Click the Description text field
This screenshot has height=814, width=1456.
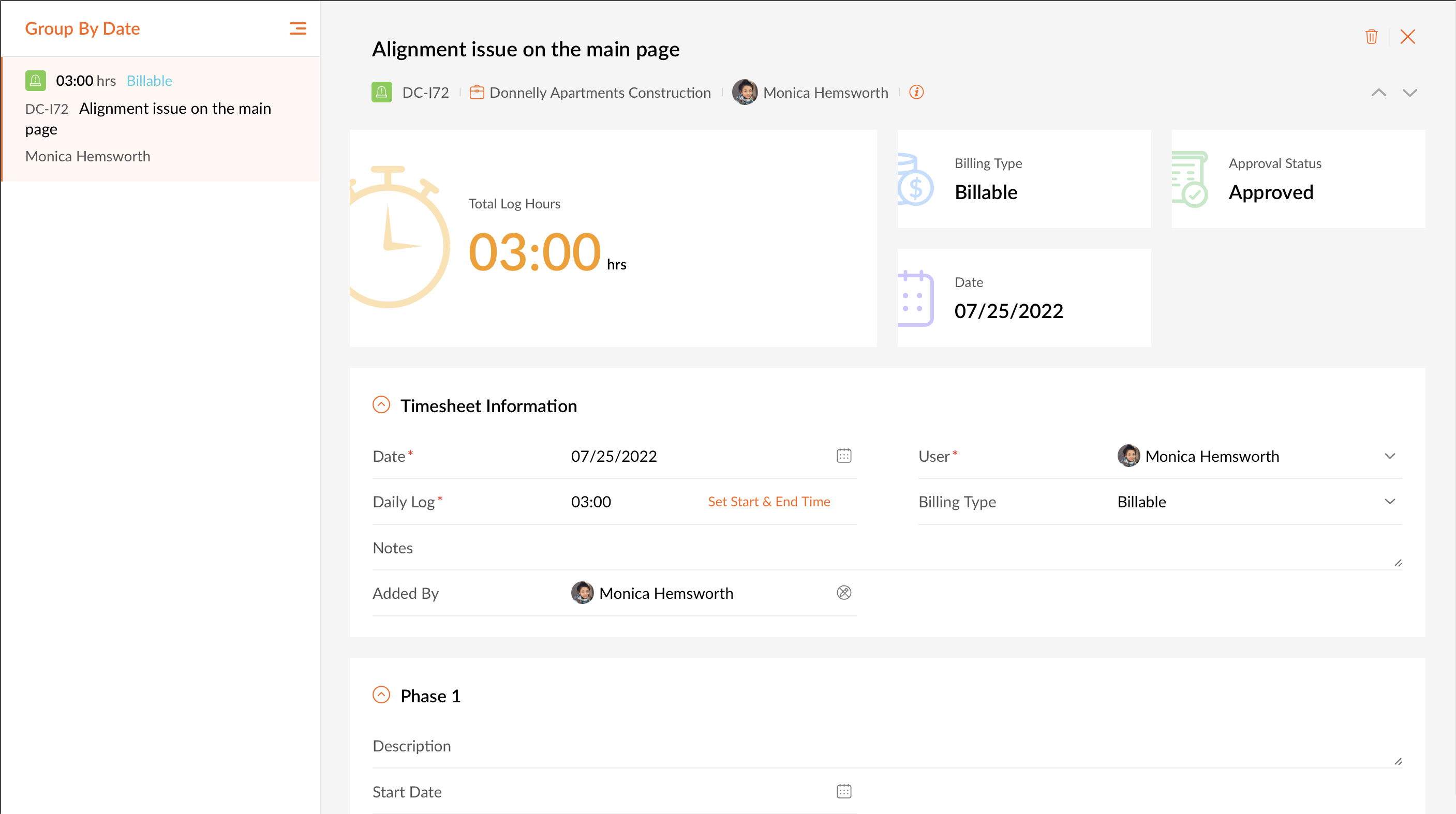pos(904,746)
